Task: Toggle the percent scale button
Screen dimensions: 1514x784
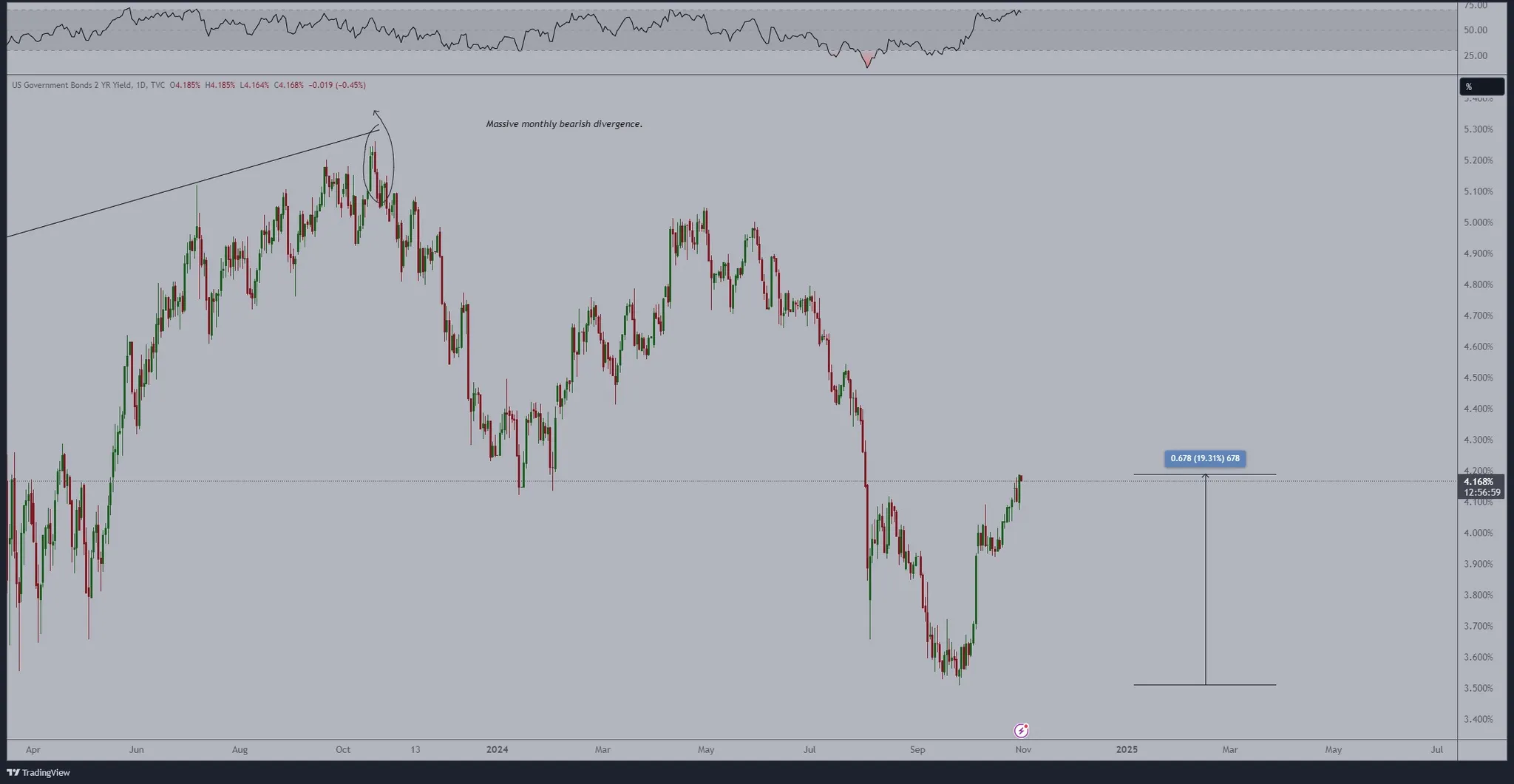Action: point(1481,86)
